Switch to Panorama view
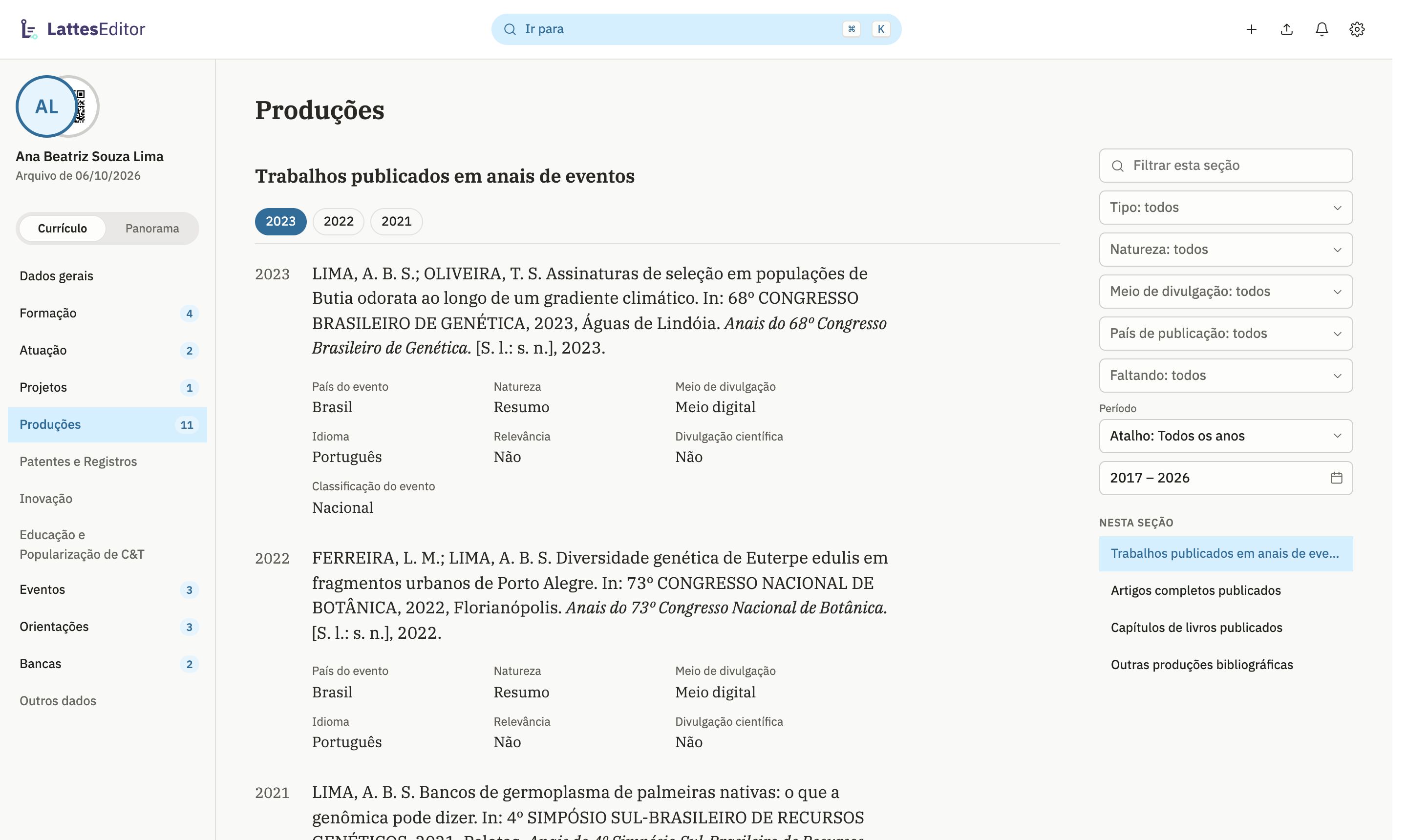 tap(152, 228)
